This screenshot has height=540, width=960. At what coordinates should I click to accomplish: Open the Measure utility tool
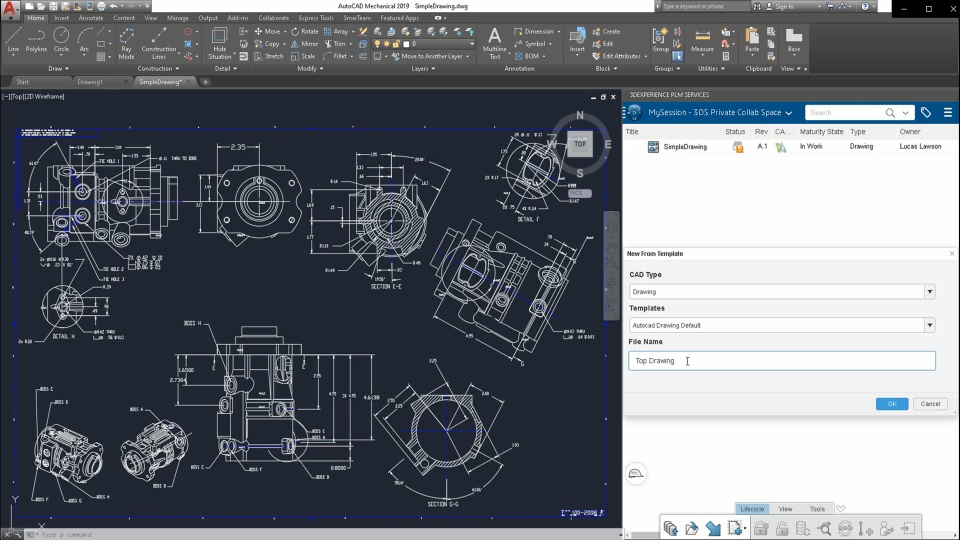tap(702, 38)
